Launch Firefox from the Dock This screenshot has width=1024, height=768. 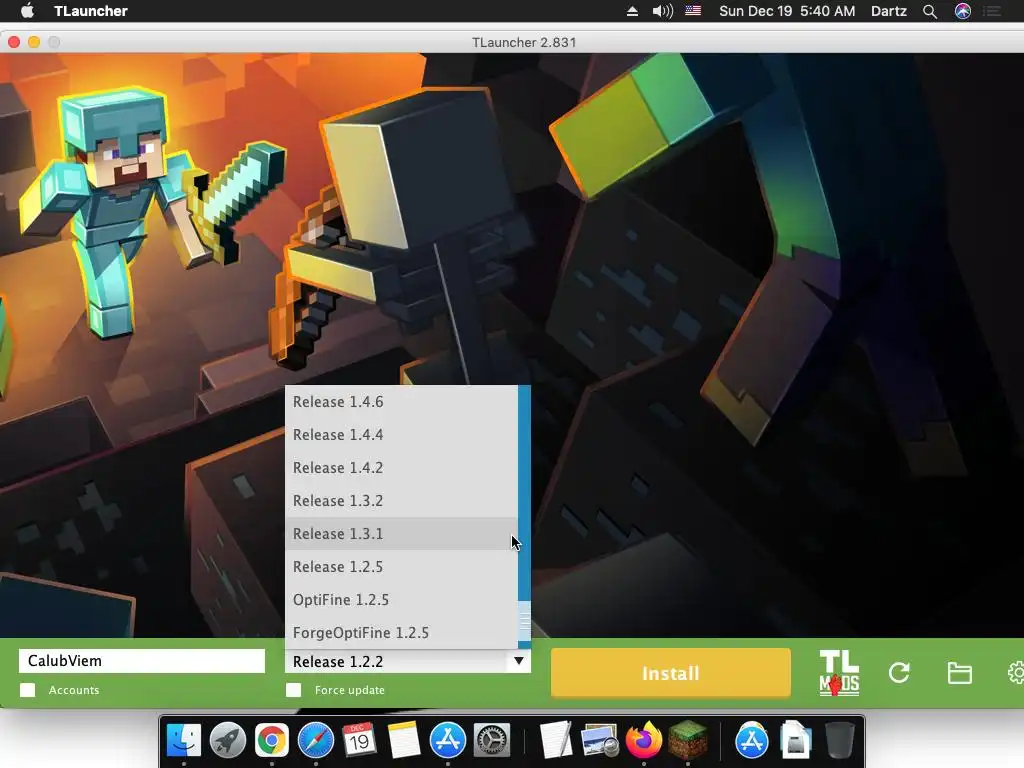(x=644, y=741)
